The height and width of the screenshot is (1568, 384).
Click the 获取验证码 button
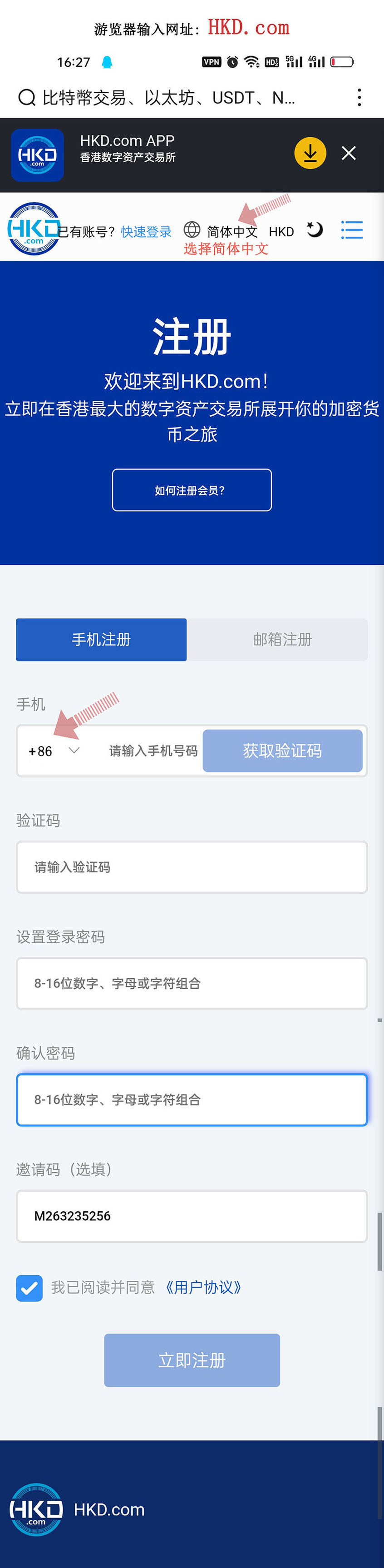(282, 751)
